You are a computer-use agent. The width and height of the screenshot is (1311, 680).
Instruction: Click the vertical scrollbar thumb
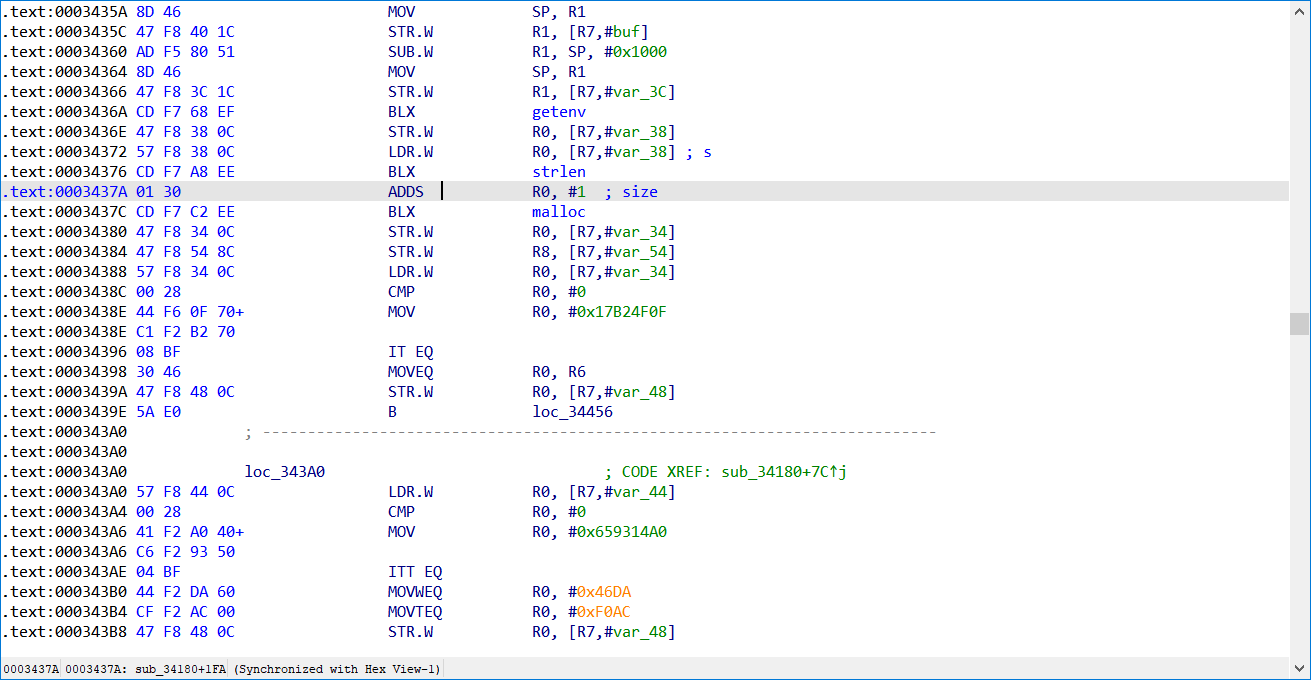pyautogui.click(x=1301, y=323)
